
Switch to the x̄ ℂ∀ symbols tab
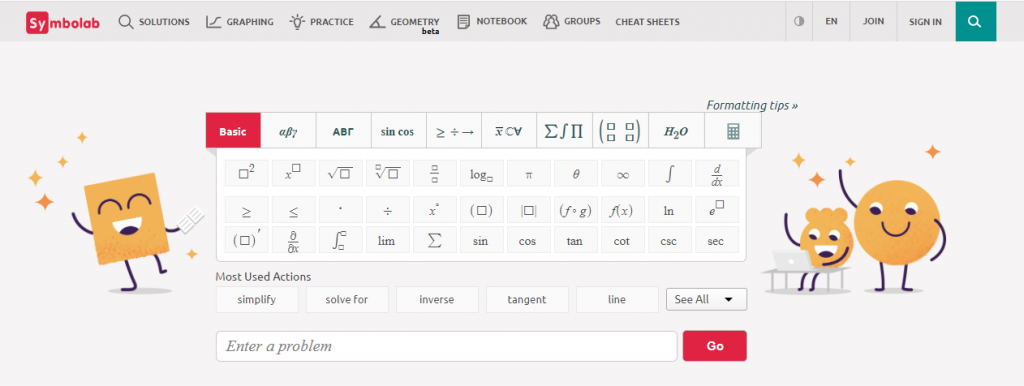pyautogui.click(x=509, y=131)
